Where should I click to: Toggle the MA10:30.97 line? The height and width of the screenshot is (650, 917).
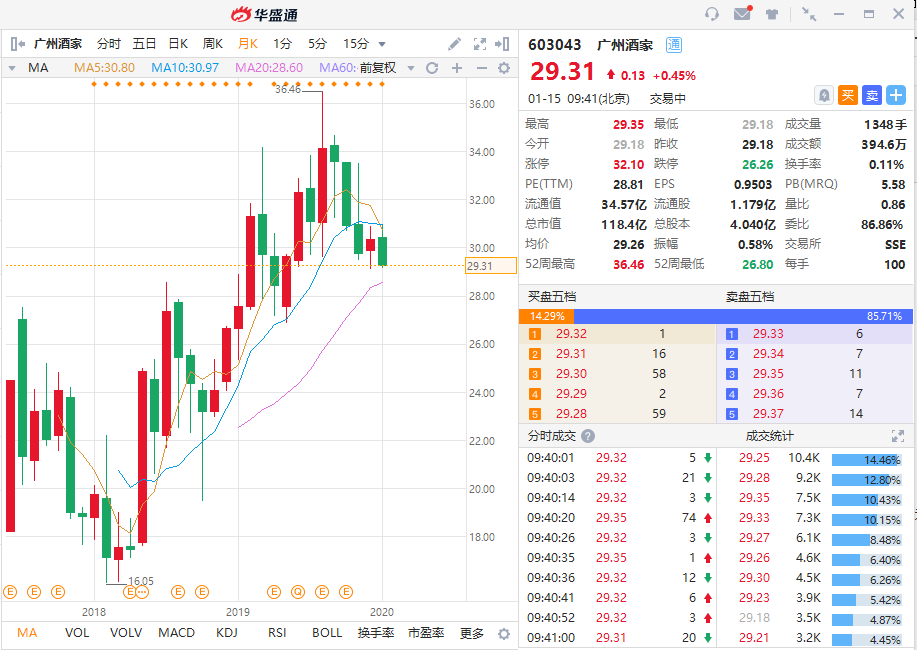pos(185,68)
